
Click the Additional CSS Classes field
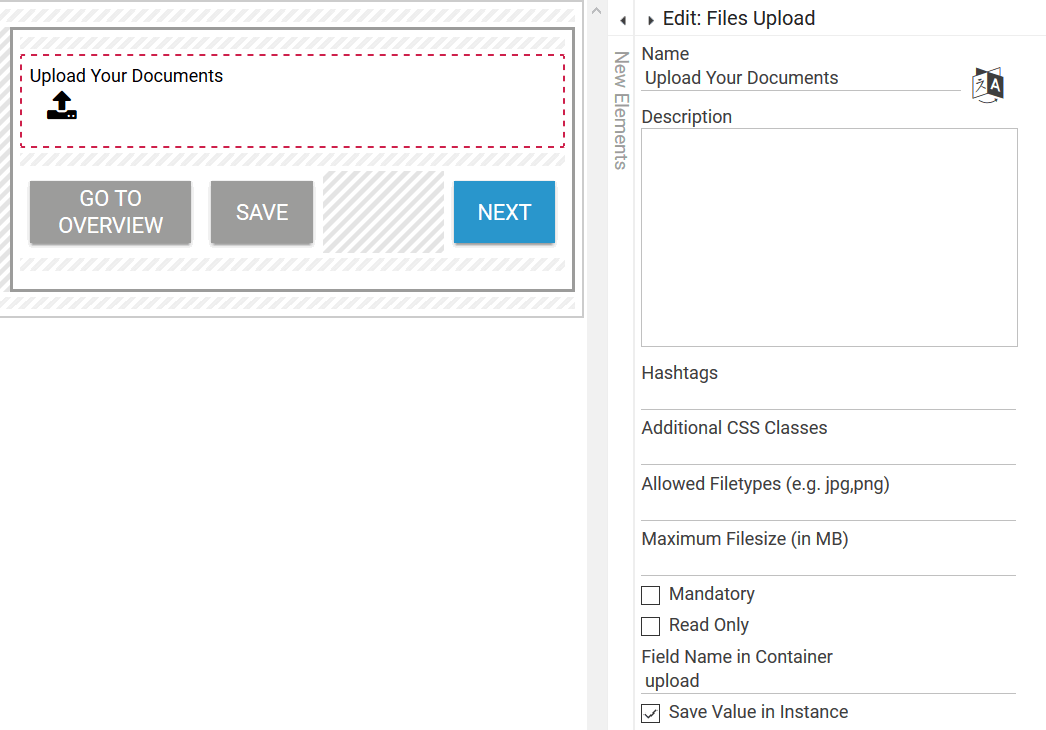point(828,452)
